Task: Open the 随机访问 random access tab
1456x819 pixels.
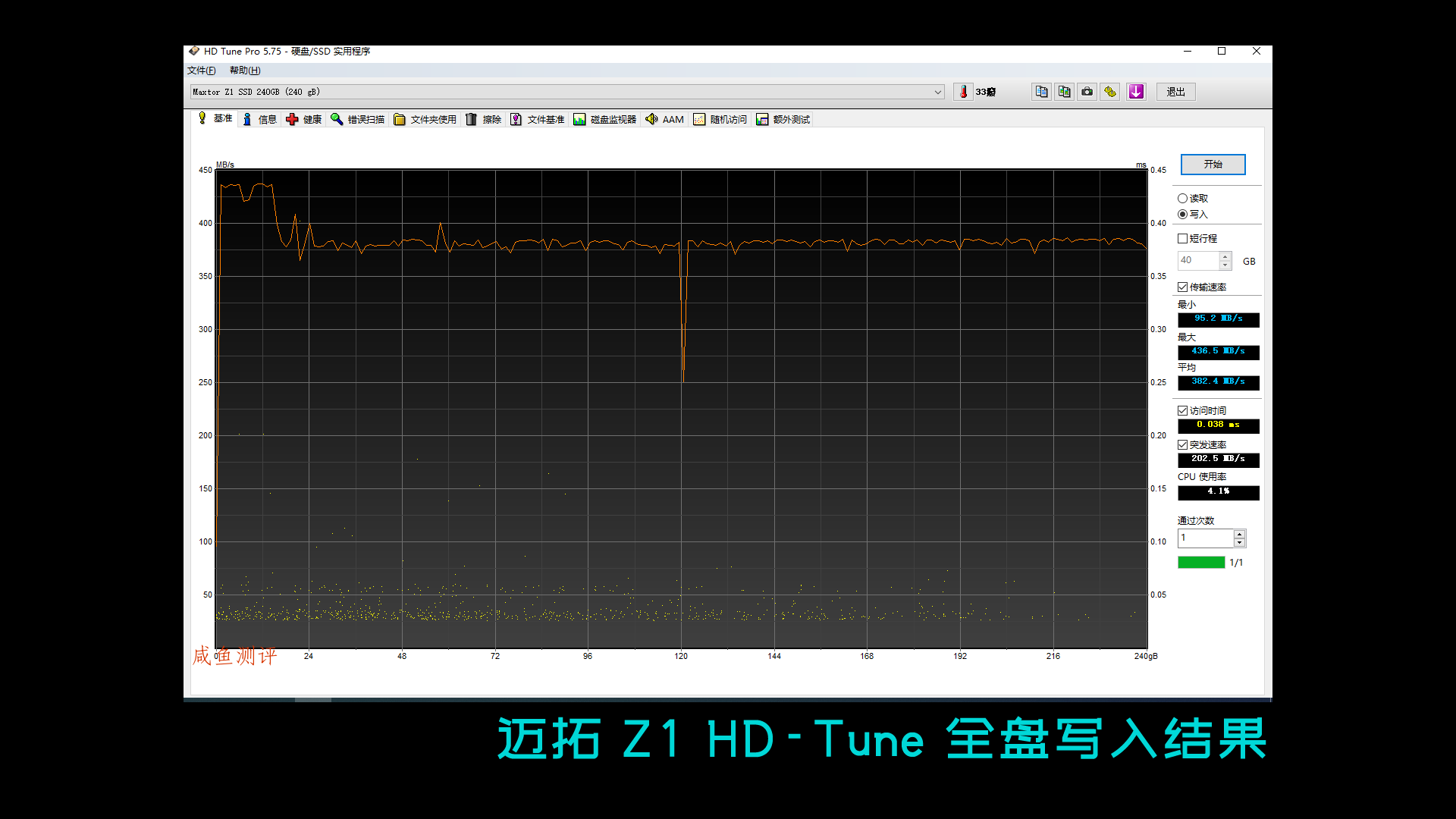Action: point(720,120)
